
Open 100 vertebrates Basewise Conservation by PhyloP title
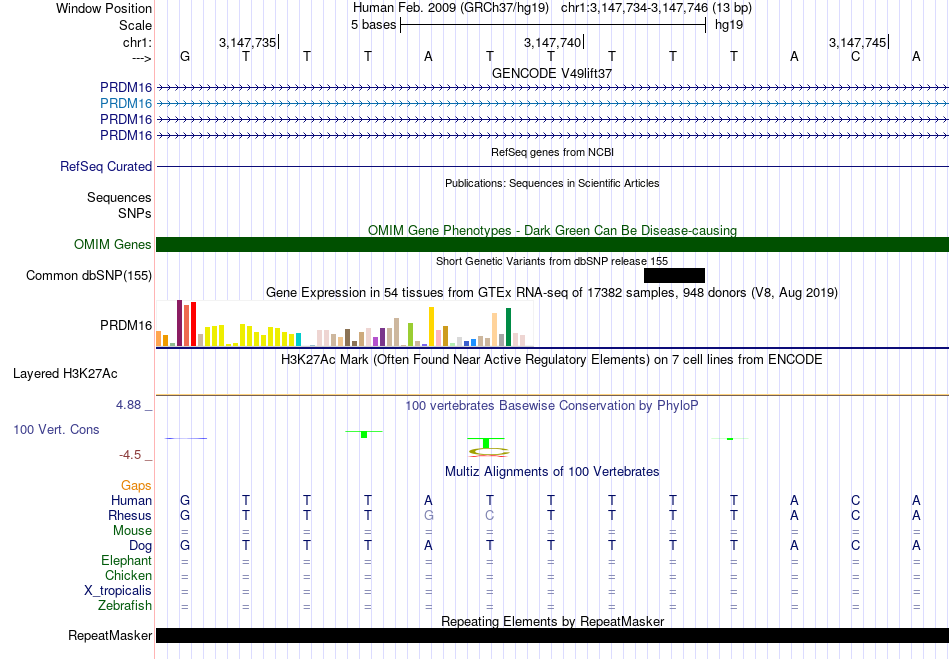tap(552, 406)
